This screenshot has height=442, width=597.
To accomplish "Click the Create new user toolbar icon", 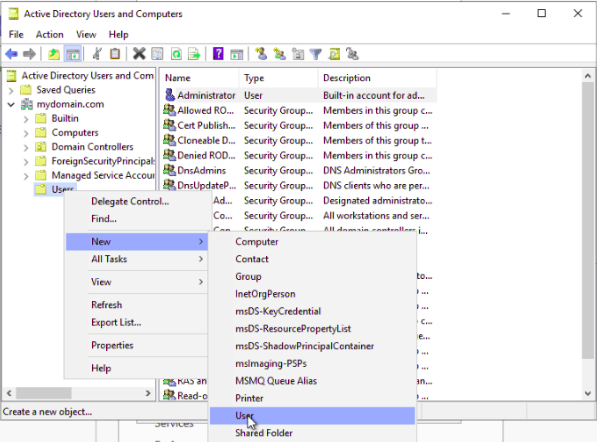I will point(261,54).
